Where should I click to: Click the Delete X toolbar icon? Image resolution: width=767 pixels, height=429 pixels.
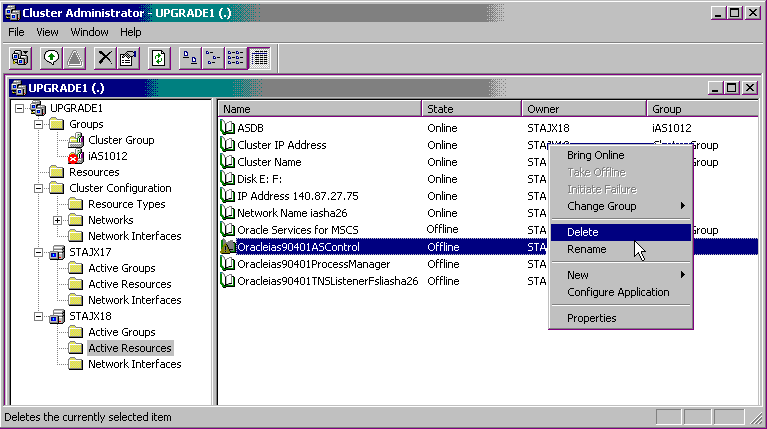pyautogui.click(x=105, y=58)
